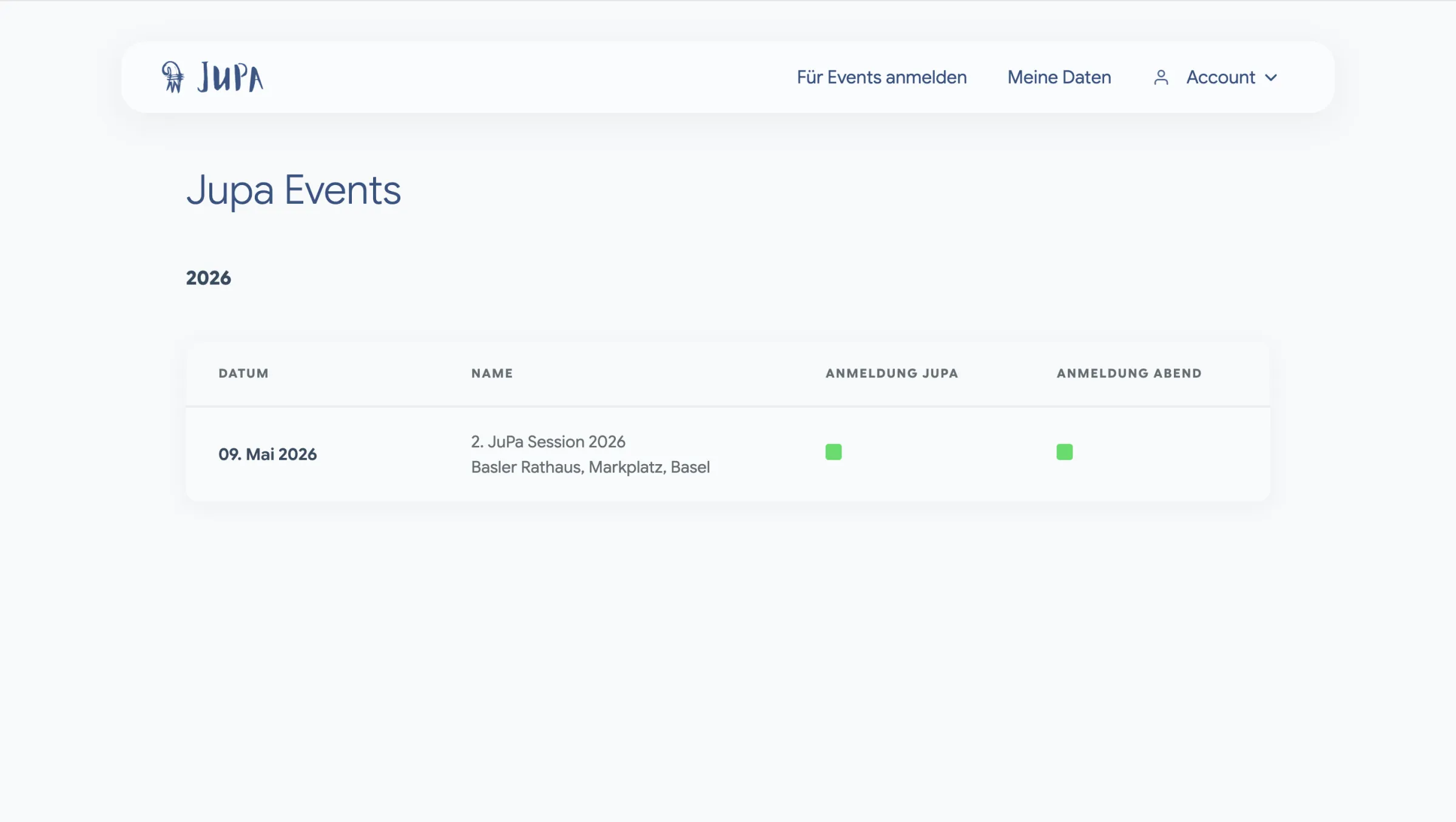Click 'Basler Rathaus, Markplatz, Basel' location text
Viewport: 1456px width, 822px height.
590,467
